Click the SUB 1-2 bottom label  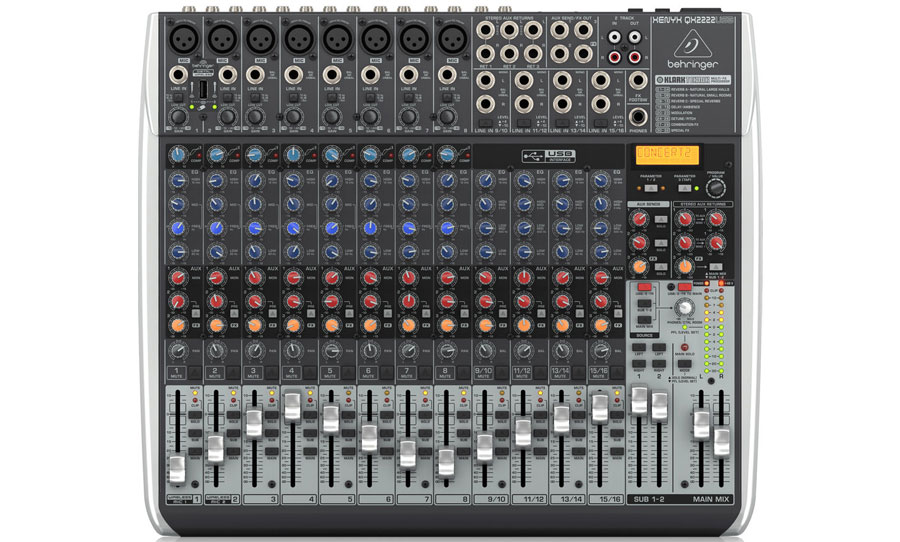pos(649,500)
